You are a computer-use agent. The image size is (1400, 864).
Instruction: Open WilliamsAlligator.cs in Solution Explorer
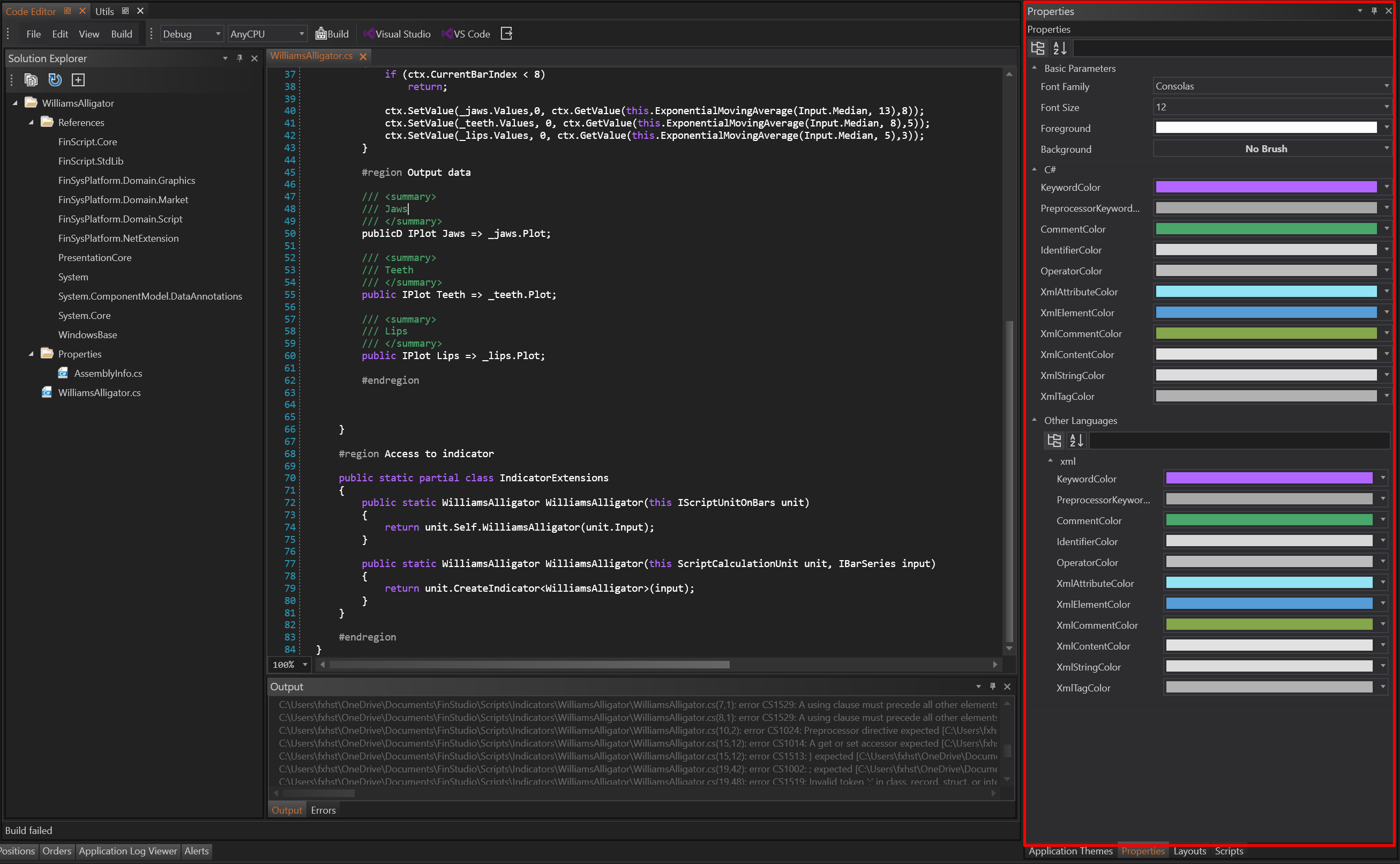(99, 392)
